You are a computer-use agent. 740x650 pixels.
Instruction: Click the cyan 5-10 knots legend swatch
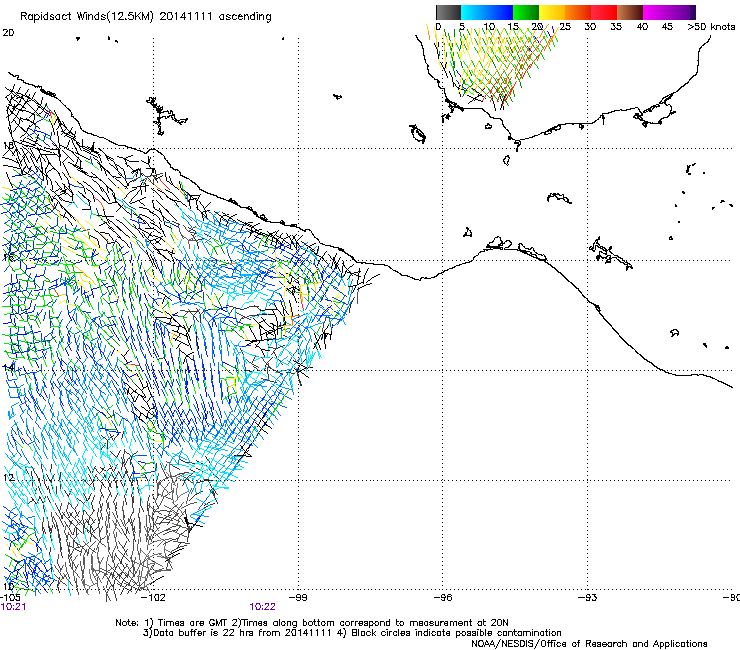(474, 12)
